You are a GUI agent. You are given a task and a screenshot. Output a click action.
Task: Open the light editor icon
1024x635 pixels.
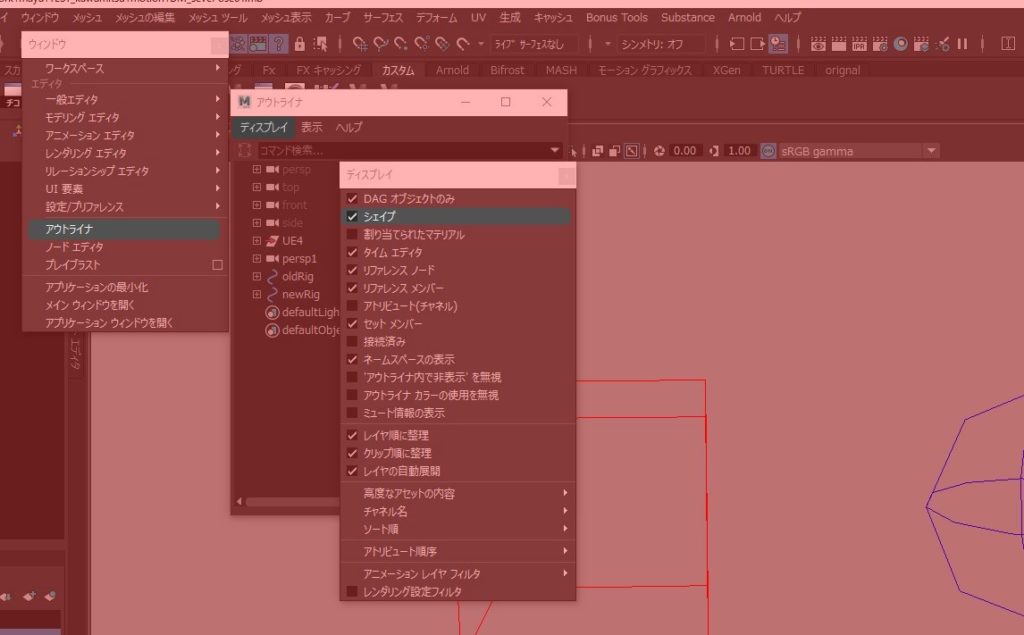tap(942, 44)
